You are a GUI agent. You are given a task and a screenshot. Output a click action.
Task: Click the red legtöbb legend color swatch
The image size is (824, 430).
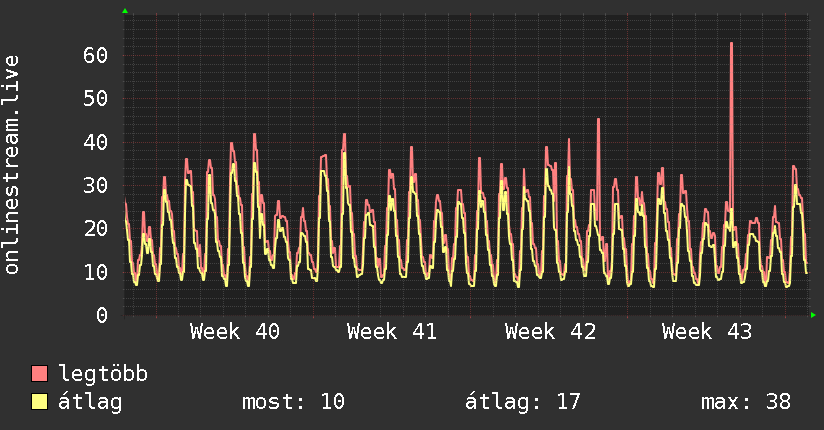39,373
